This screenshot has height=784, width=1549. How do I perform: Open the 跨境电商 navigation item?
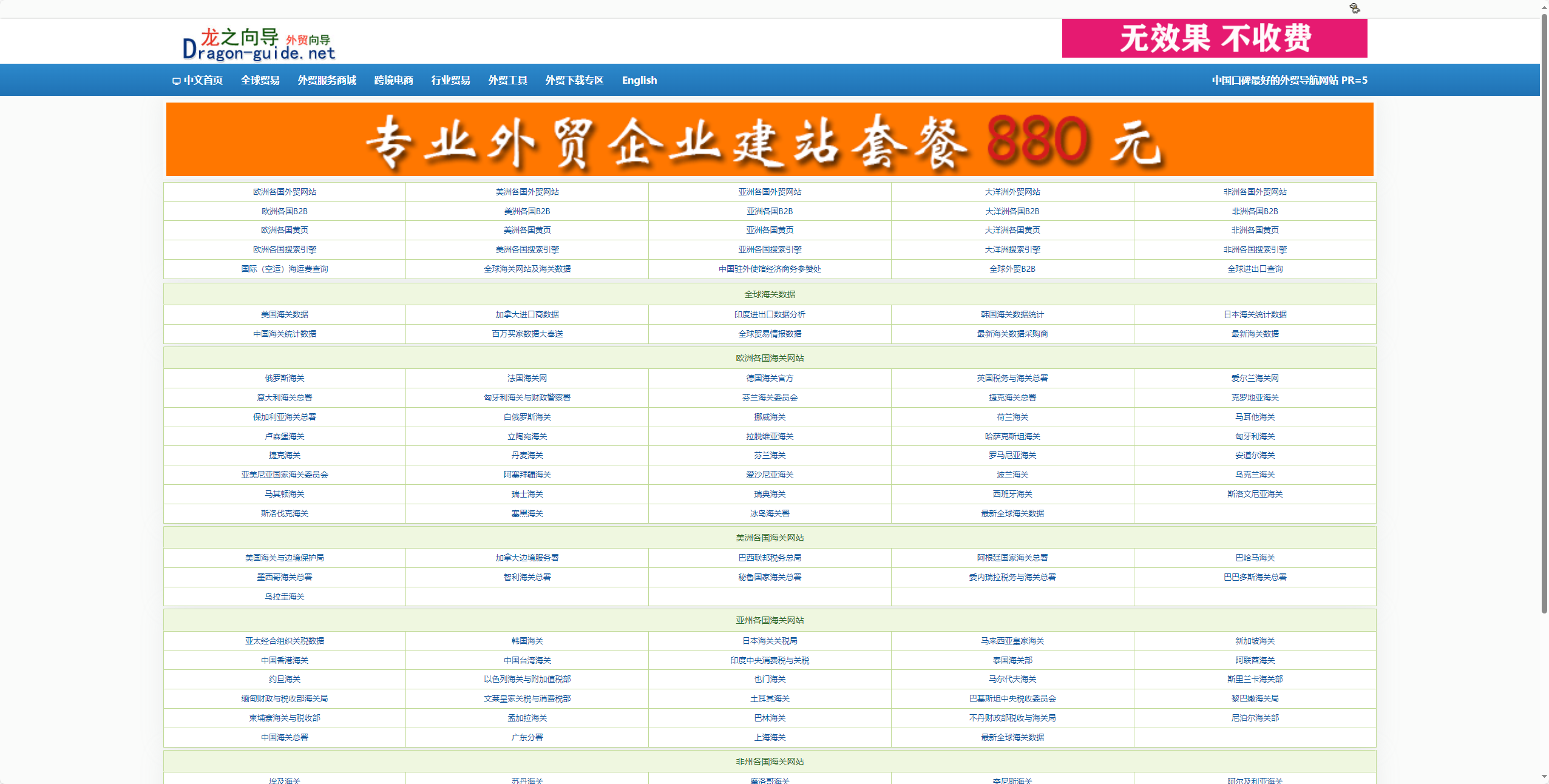393,80
